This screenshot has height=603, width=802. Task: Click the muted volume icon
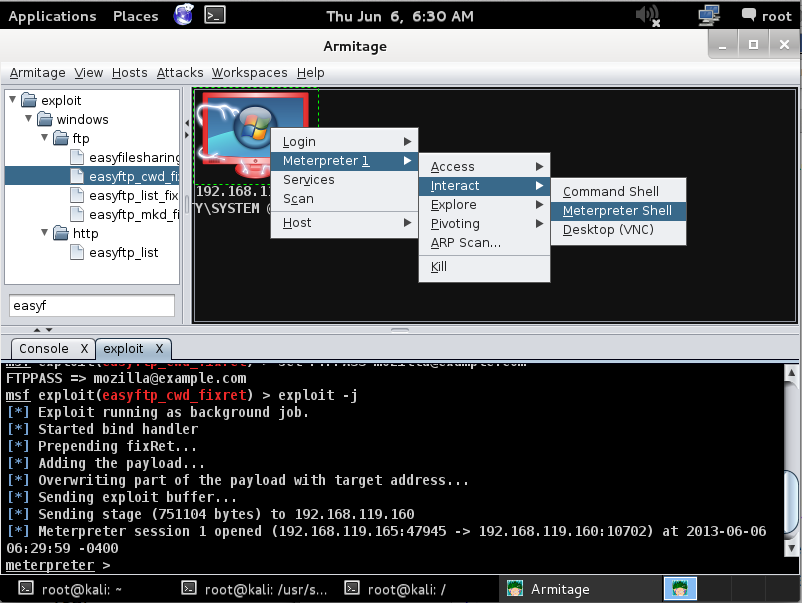tap(648, 15)
